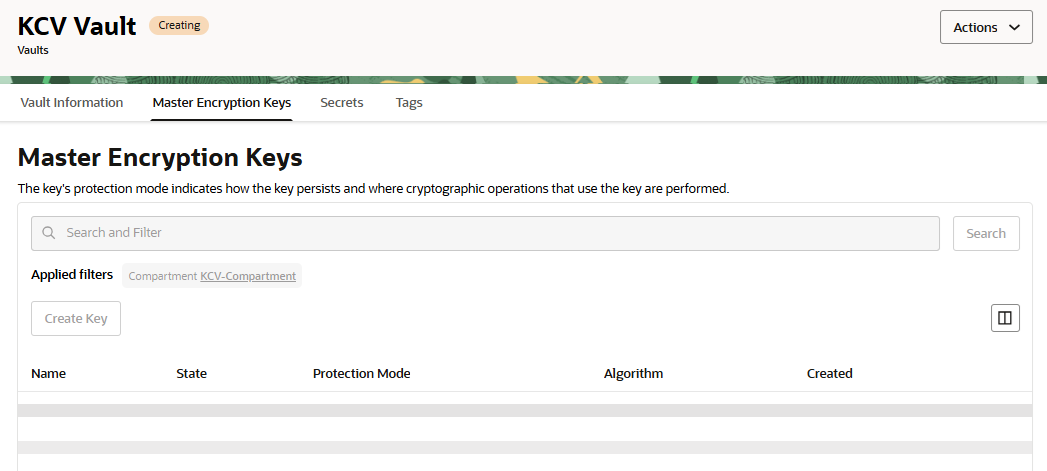Click the Protection Mode column header
1047x471 pixels.
tap(362, 373)
